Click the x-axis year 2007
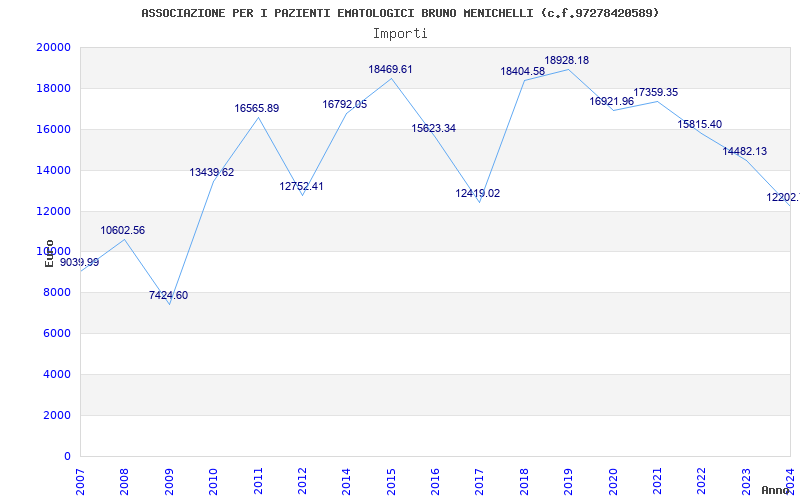This screenshot has height=500, width=800. 80,482
